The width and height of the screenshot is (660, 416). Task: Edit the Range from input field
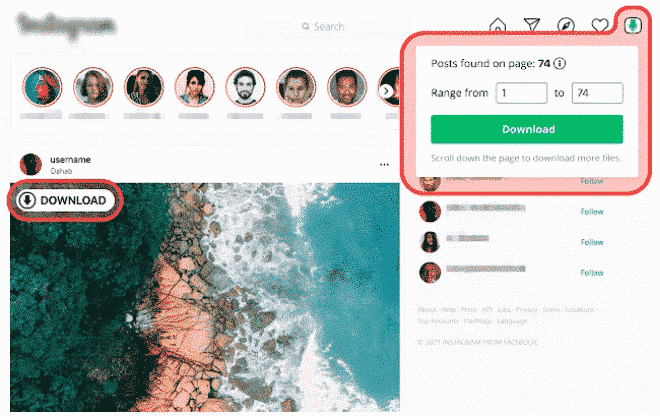pyautogui.click(x=522, y=93)
